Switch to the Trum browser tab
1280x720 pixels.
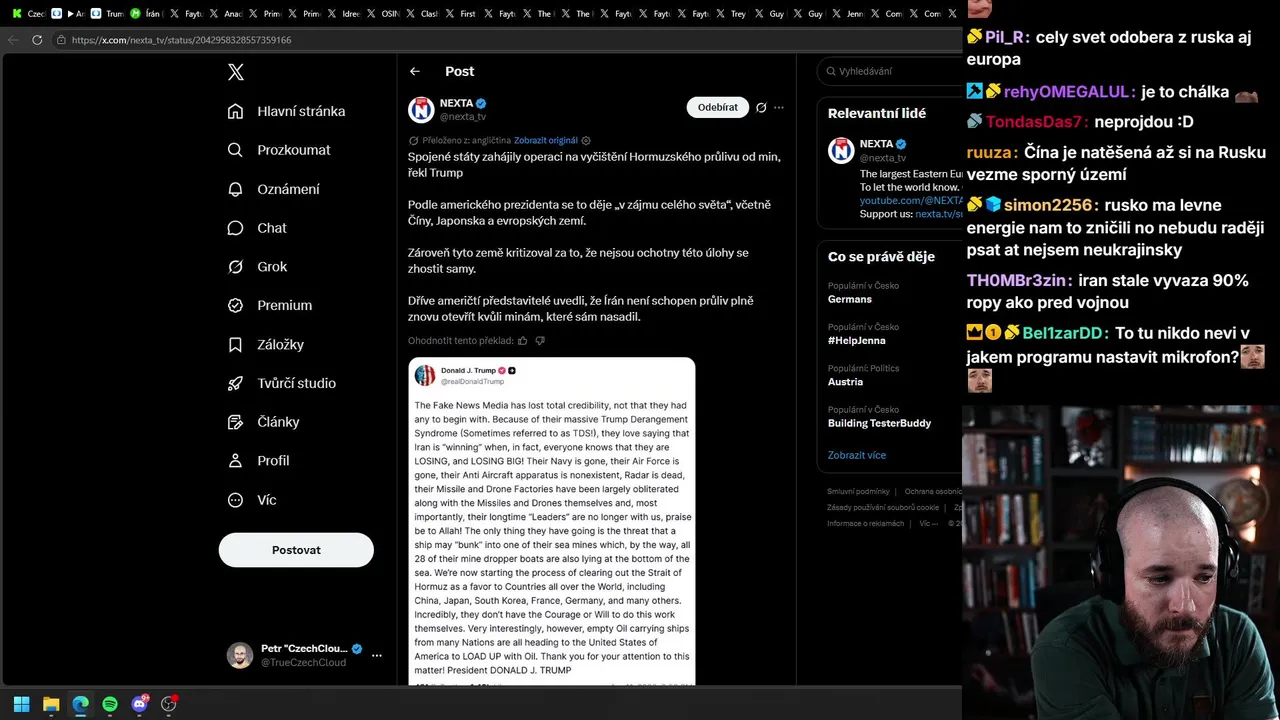106,13
